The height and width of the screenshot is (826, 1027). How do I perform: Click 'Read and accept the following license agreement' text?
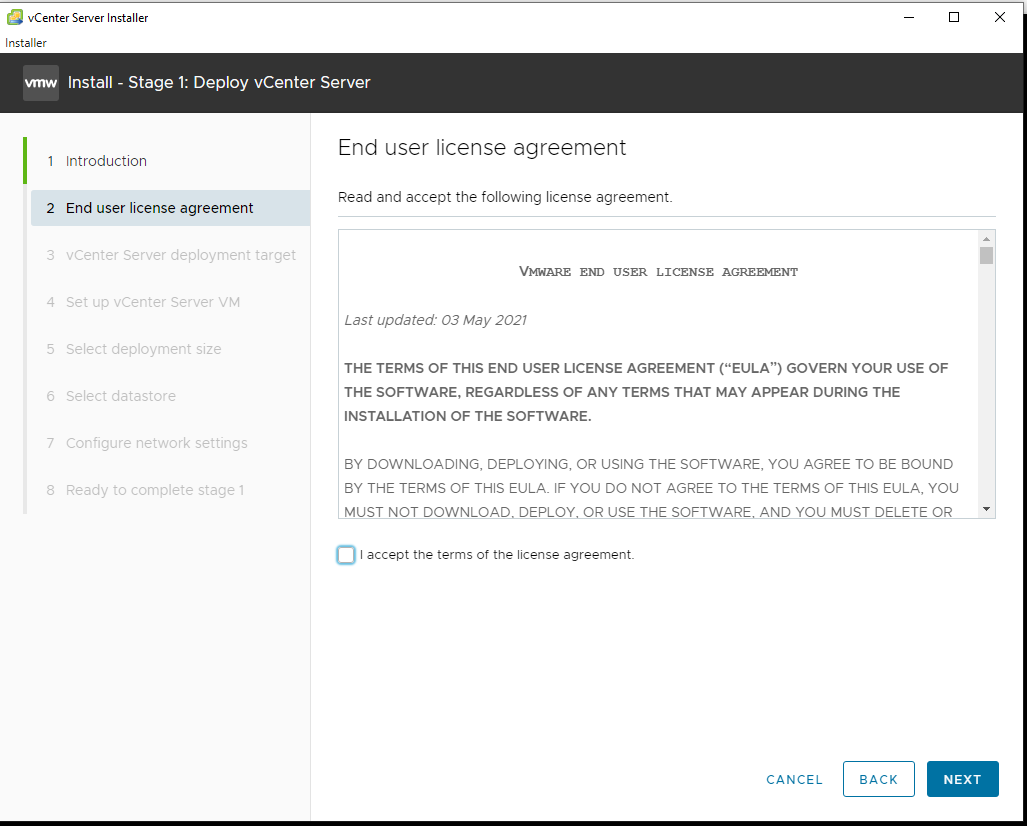click(505, 197)
